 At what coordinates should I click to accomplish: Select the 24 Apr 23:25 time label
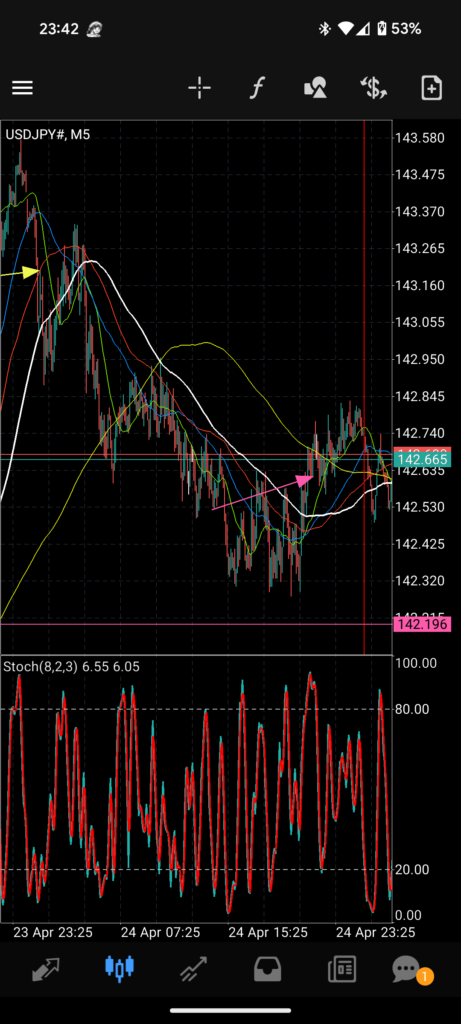[375, 931]
